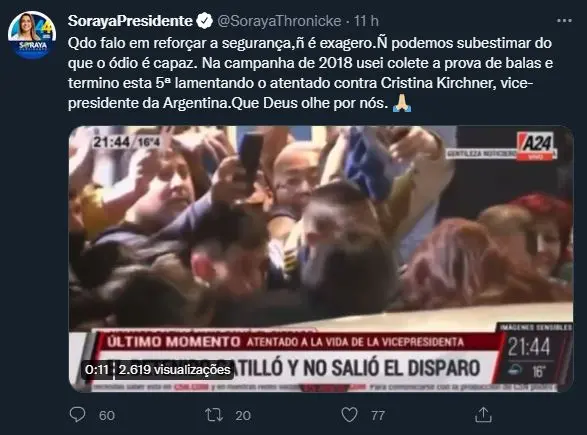The width and height of the screenshot is (587, 435).
Task: Click the 0:11 video duration label
Action: point(97,370)
